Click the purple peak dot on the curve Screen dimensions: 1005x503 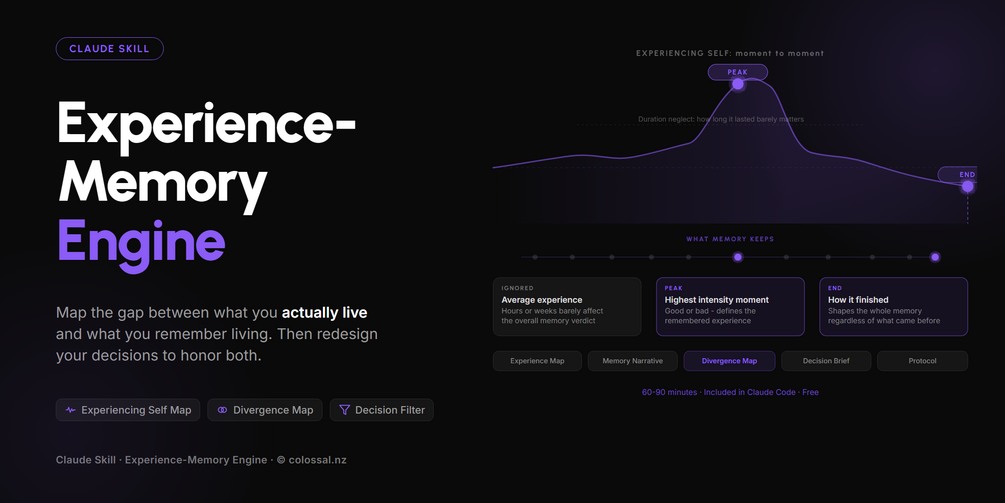coord(738,84)
